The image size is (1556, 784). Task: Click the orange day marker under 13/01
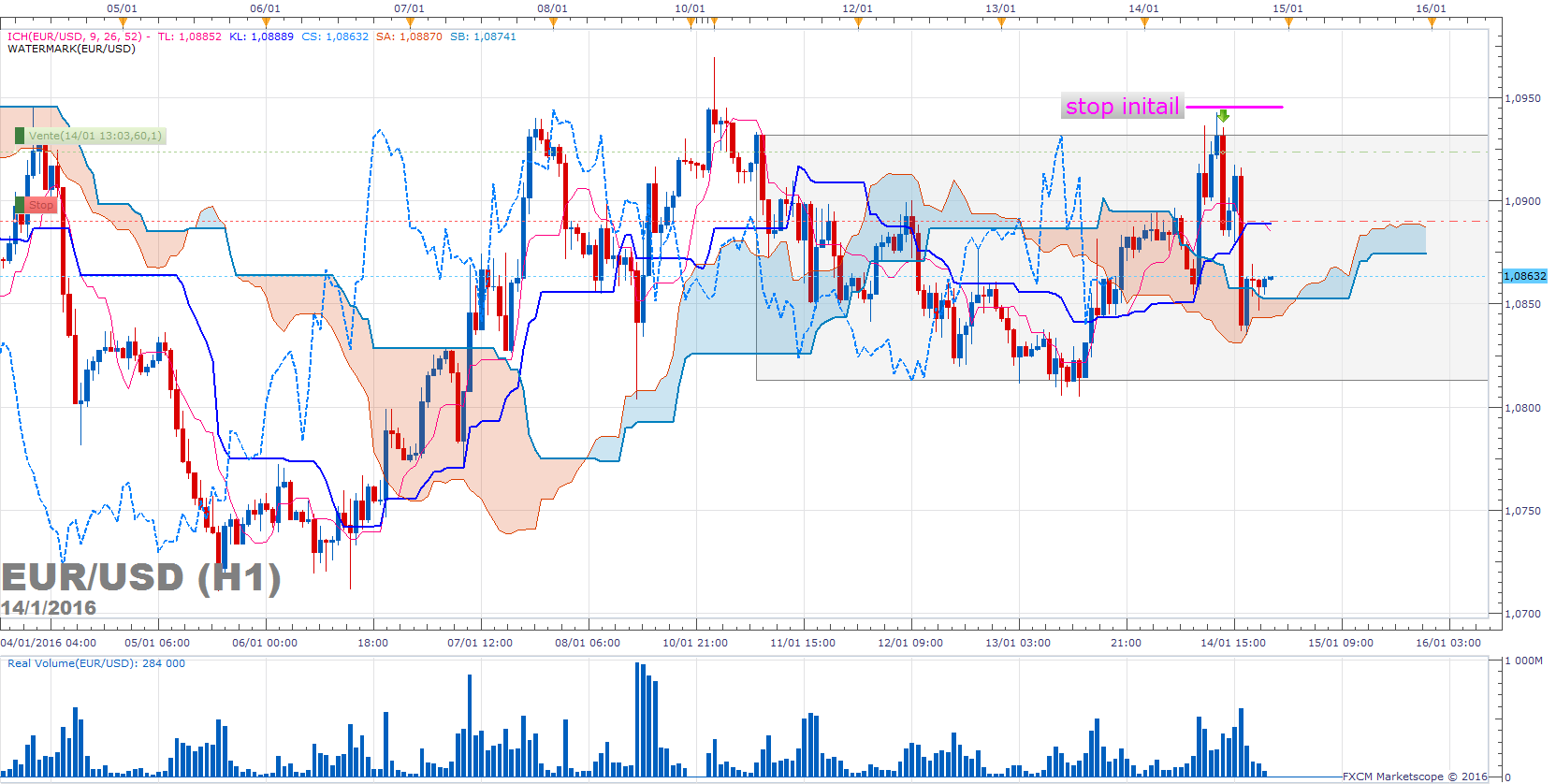[x=1000, y=23]
